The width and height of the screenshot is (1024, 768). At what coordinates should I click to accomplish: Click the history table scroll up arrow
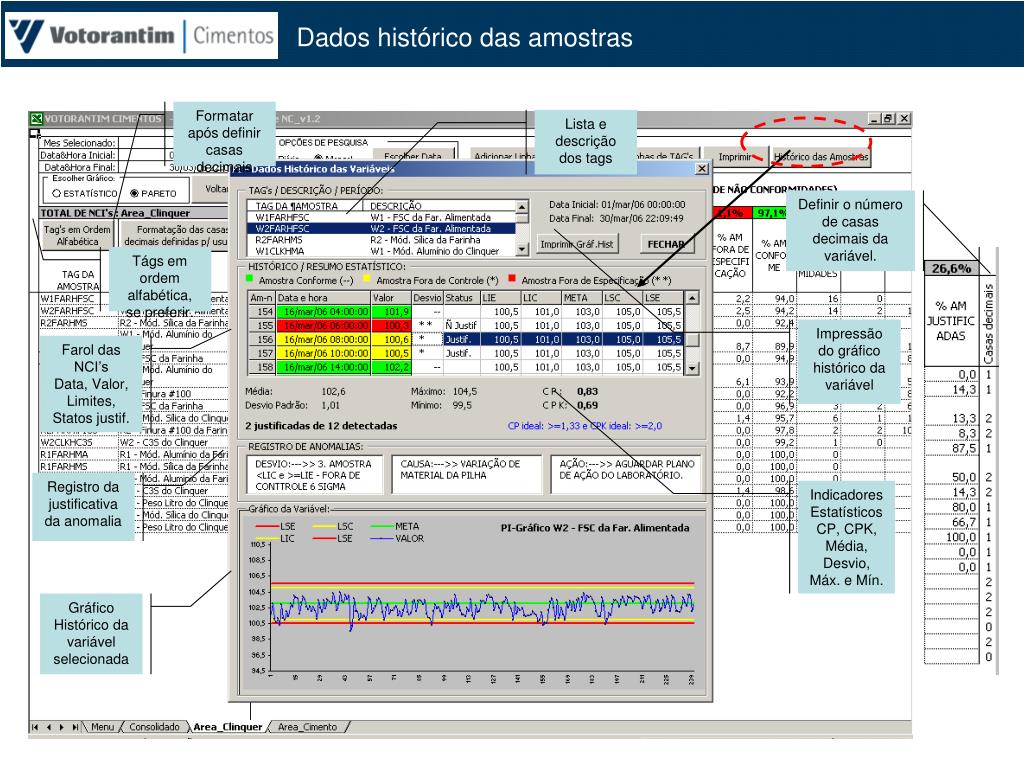point(692,298)
